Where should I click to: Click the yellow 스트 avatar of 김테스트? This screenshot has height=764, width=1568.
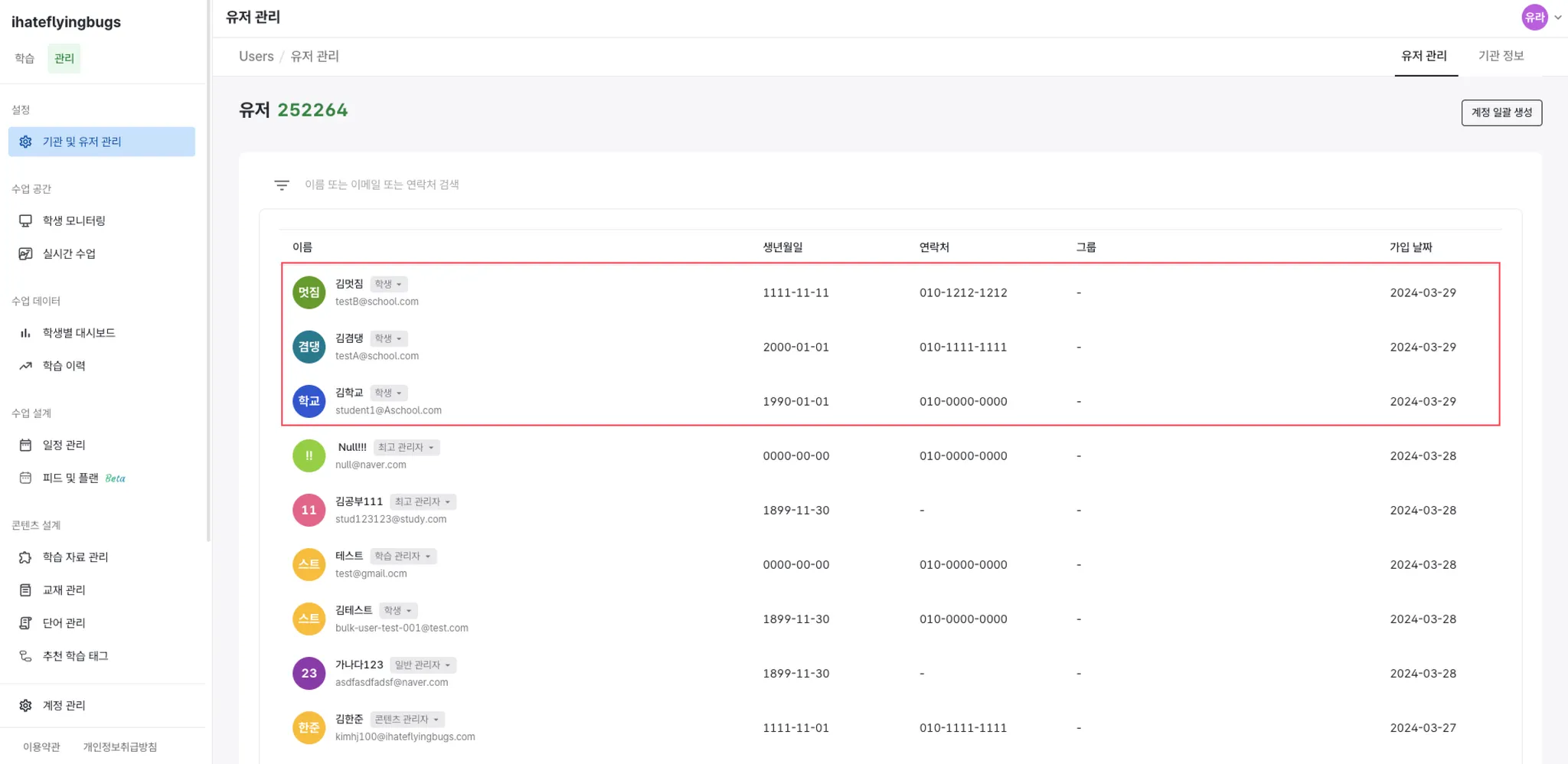pos(309,619)
